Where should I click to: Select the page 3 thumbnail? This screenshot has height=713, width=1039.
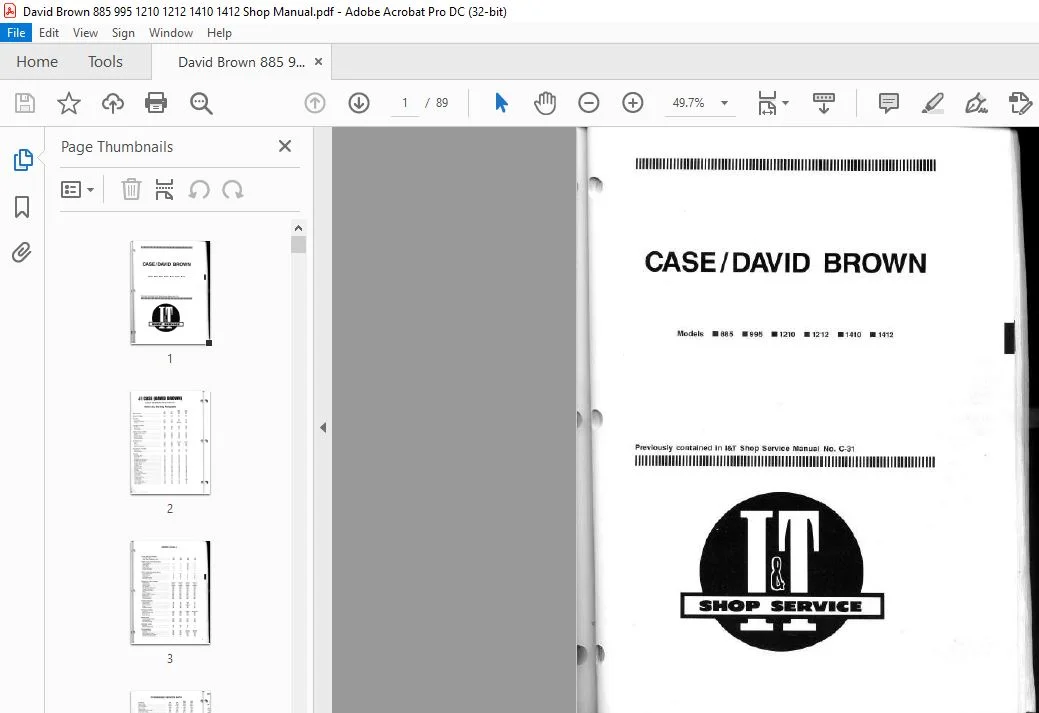(x=170, y=592)
